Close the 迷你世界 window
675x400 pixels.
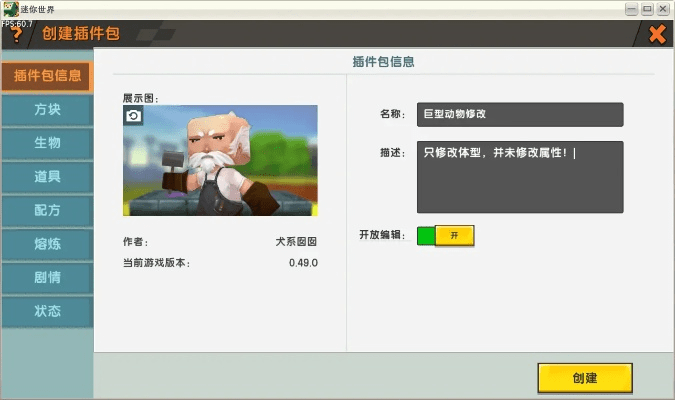pos(663,8)
